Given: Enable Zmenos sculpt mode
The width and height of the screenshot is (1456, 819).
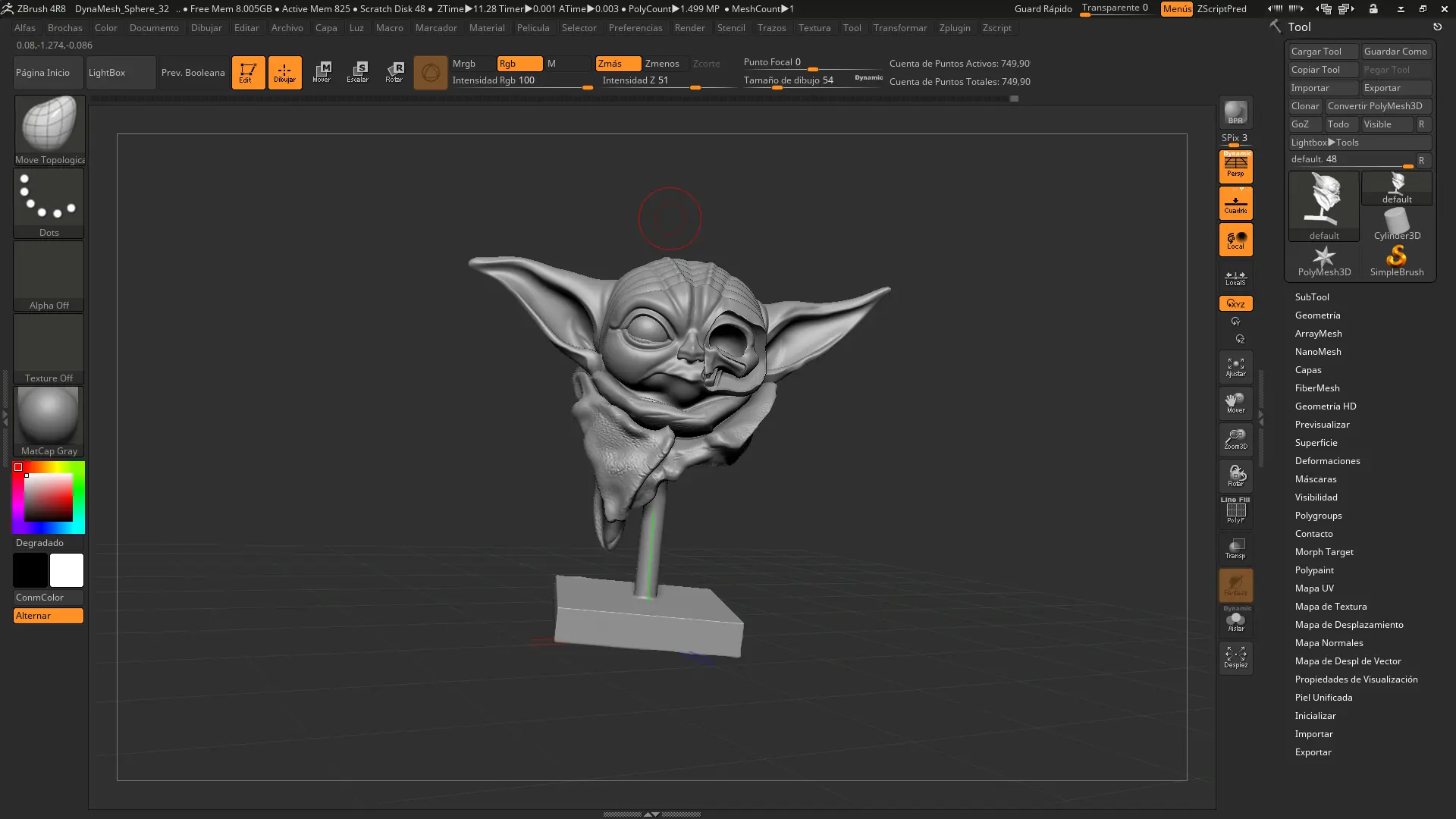Looking at the screenshot, I should click(x=665, y=64).
